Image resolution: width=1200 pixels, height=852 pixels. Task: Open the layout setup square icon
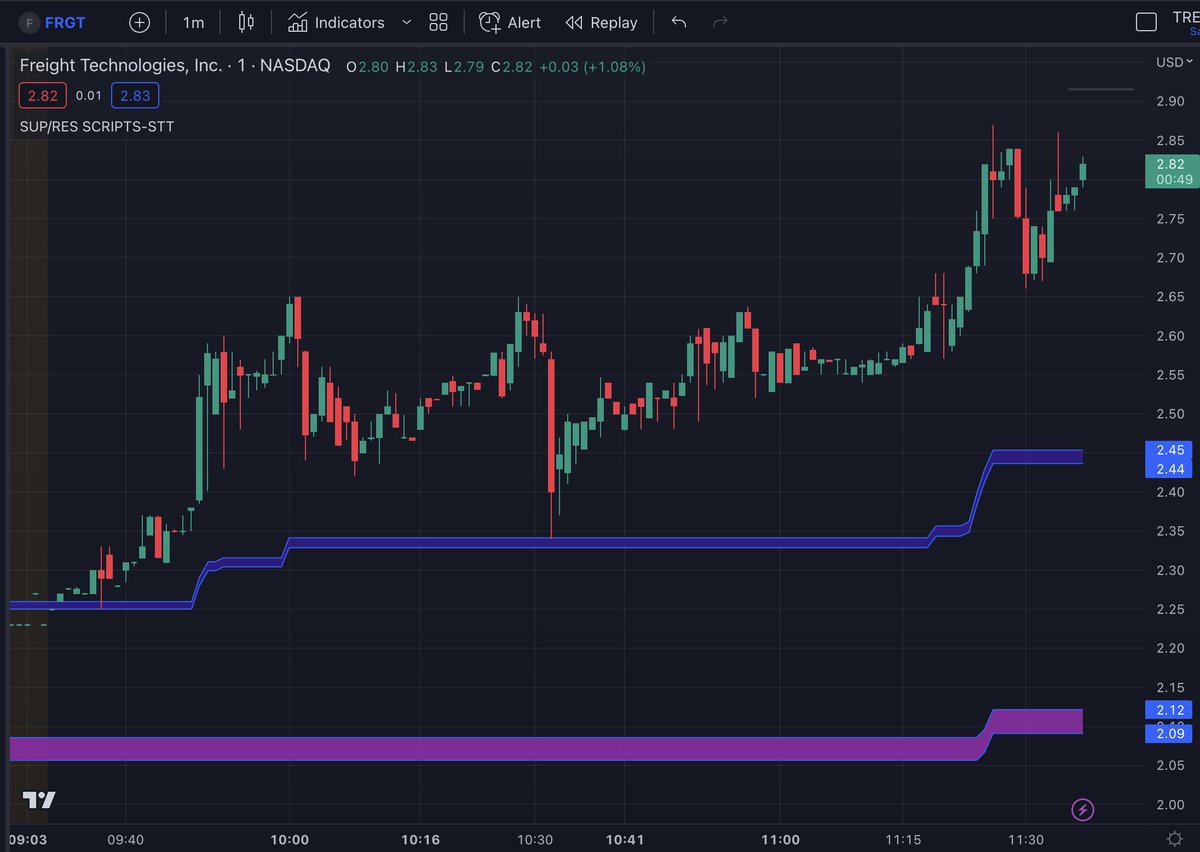pos(1147,22)
